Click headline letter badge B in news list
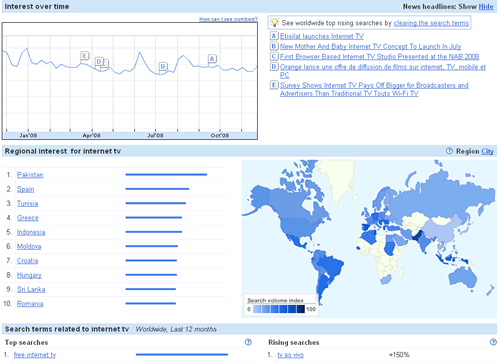Image resolution: width=500 pixels, height=364 pixels. click(x=274, y=46)
